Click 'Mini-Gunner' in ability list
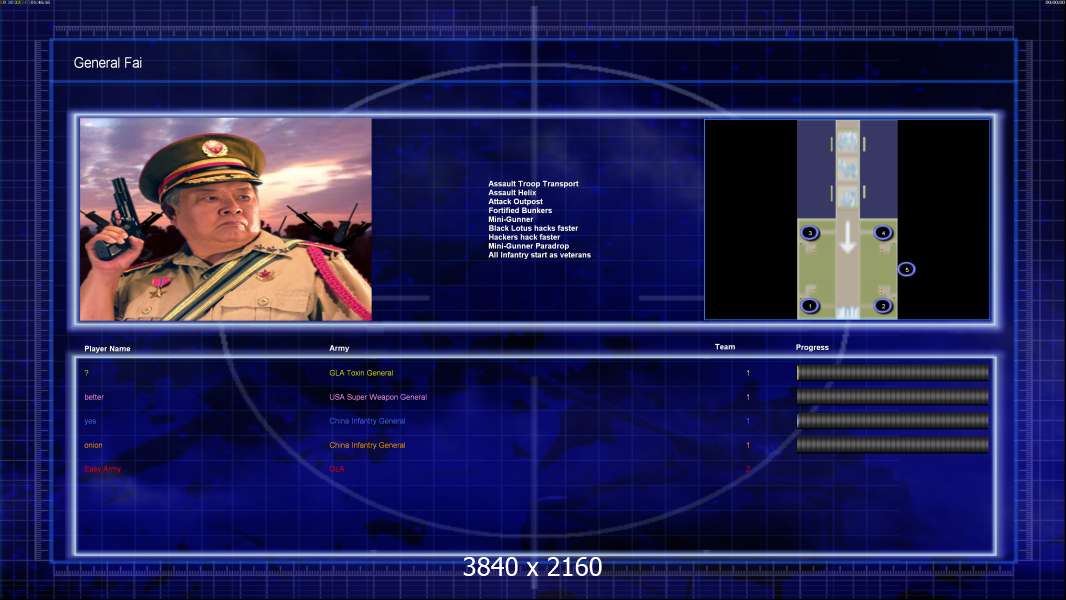The image size is (1066, 600). pyautogui.click(x=511, y=219)
